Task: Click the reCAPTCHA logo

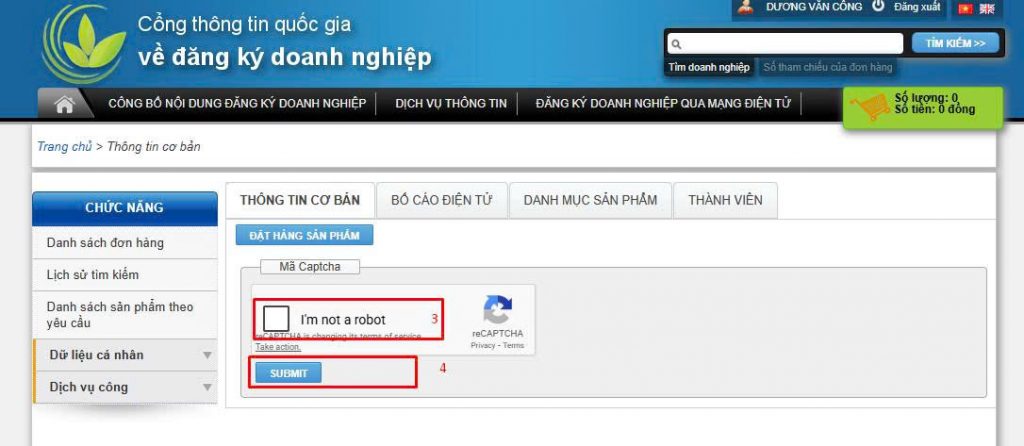Action: pos(497,310)
